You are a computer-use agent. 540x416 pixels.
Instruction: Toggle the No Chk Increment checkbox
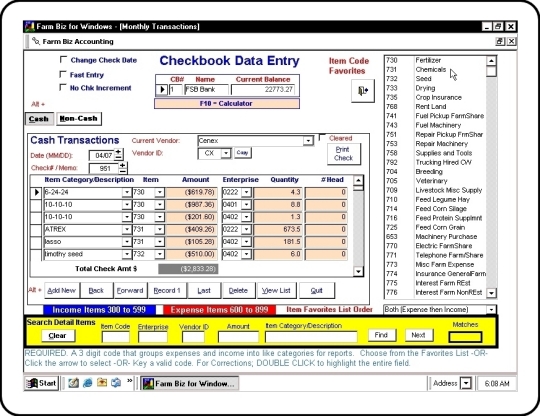click(62, 87)
